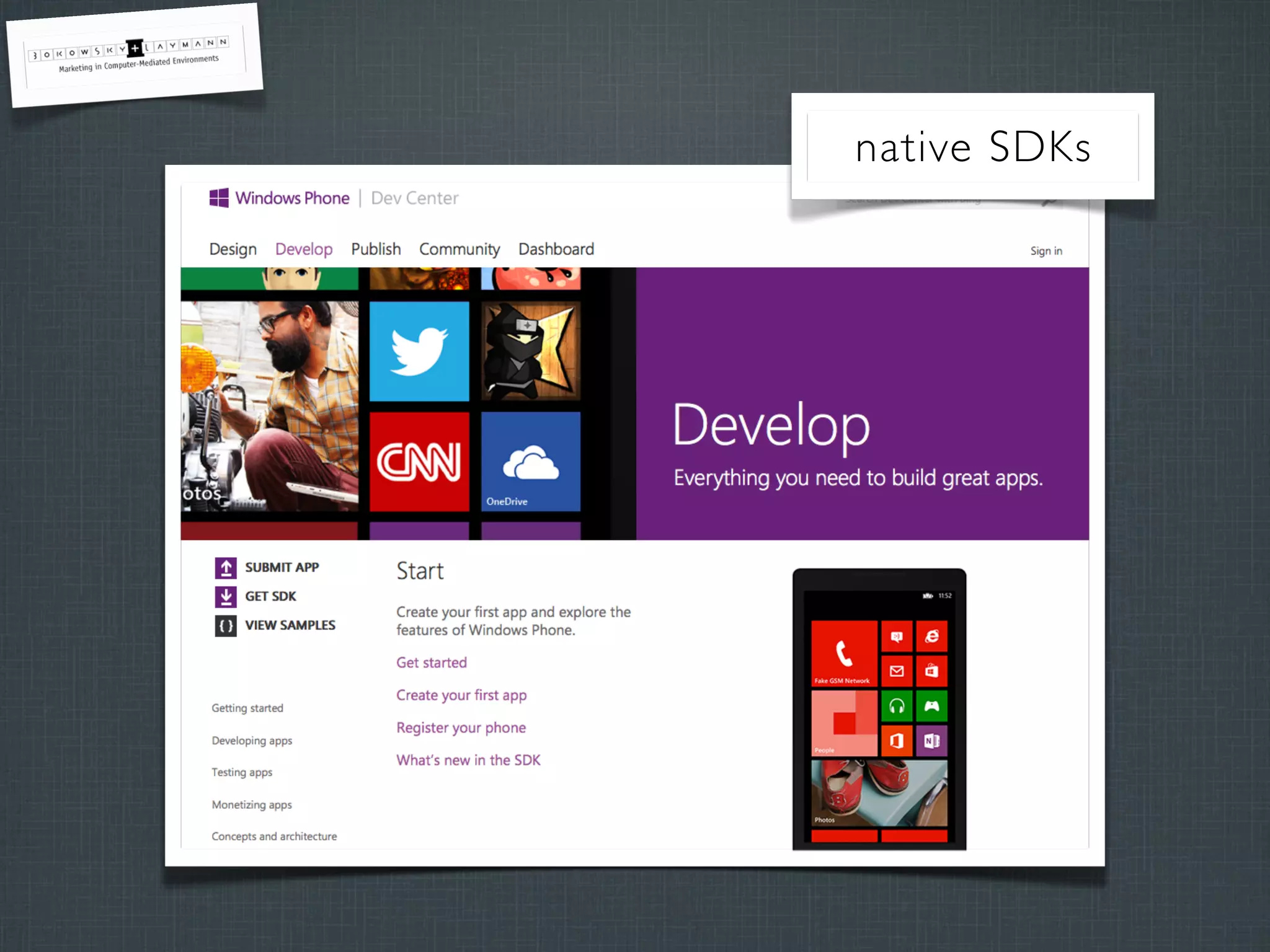This screenshot has height=952, width=1270.
Task: Tap the messaging tile on phone
Action: pos(897,637)
